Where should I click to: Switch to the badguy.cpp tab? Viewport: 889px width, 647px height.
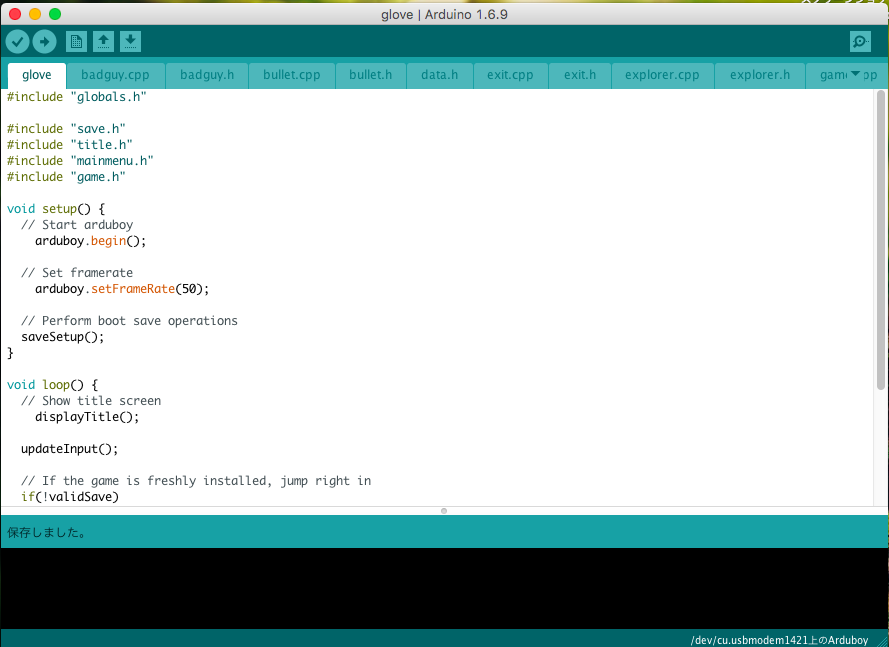tap(115, 75)
